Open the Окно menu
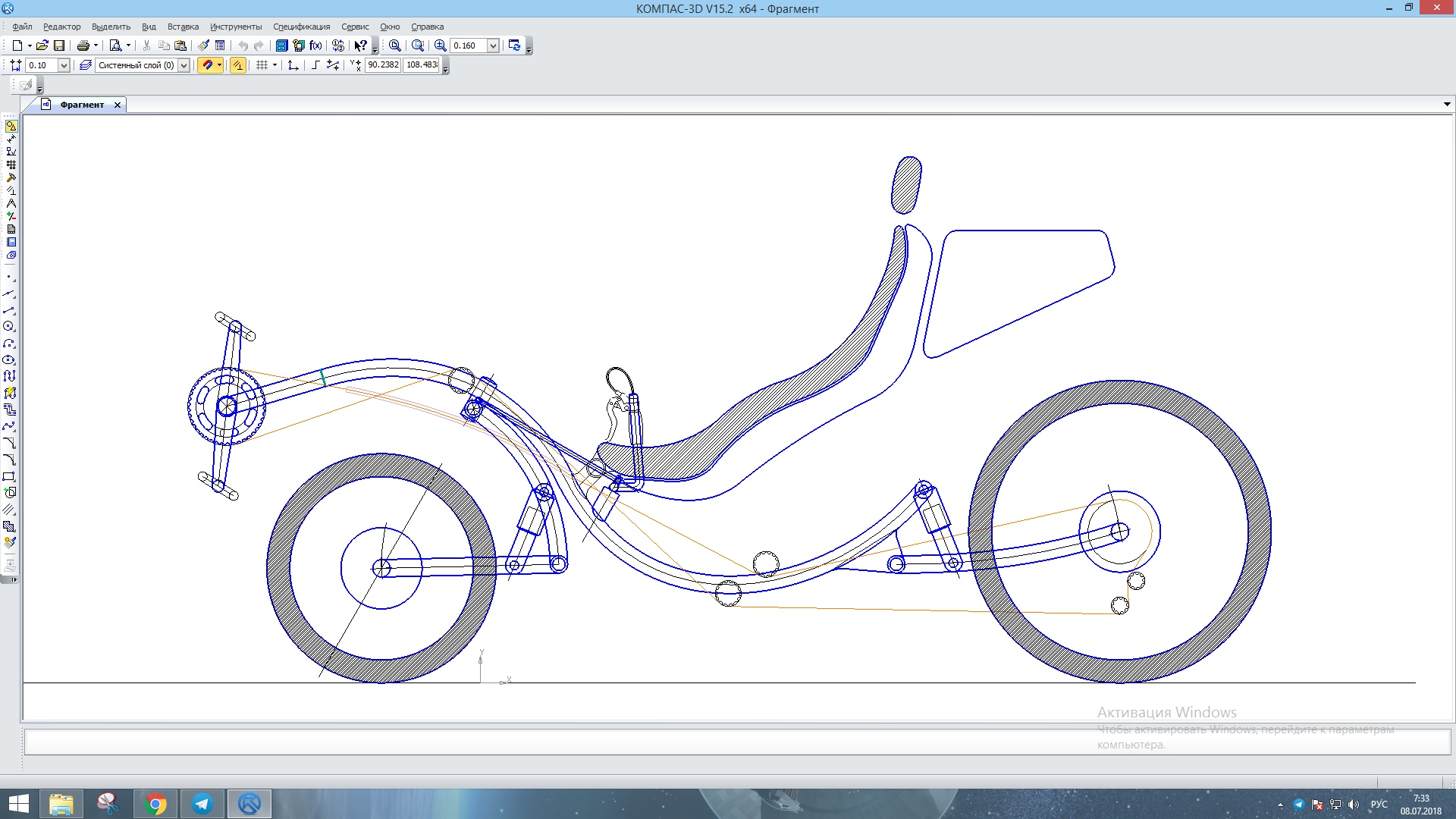1456x819 pixels. coord(390,27)
